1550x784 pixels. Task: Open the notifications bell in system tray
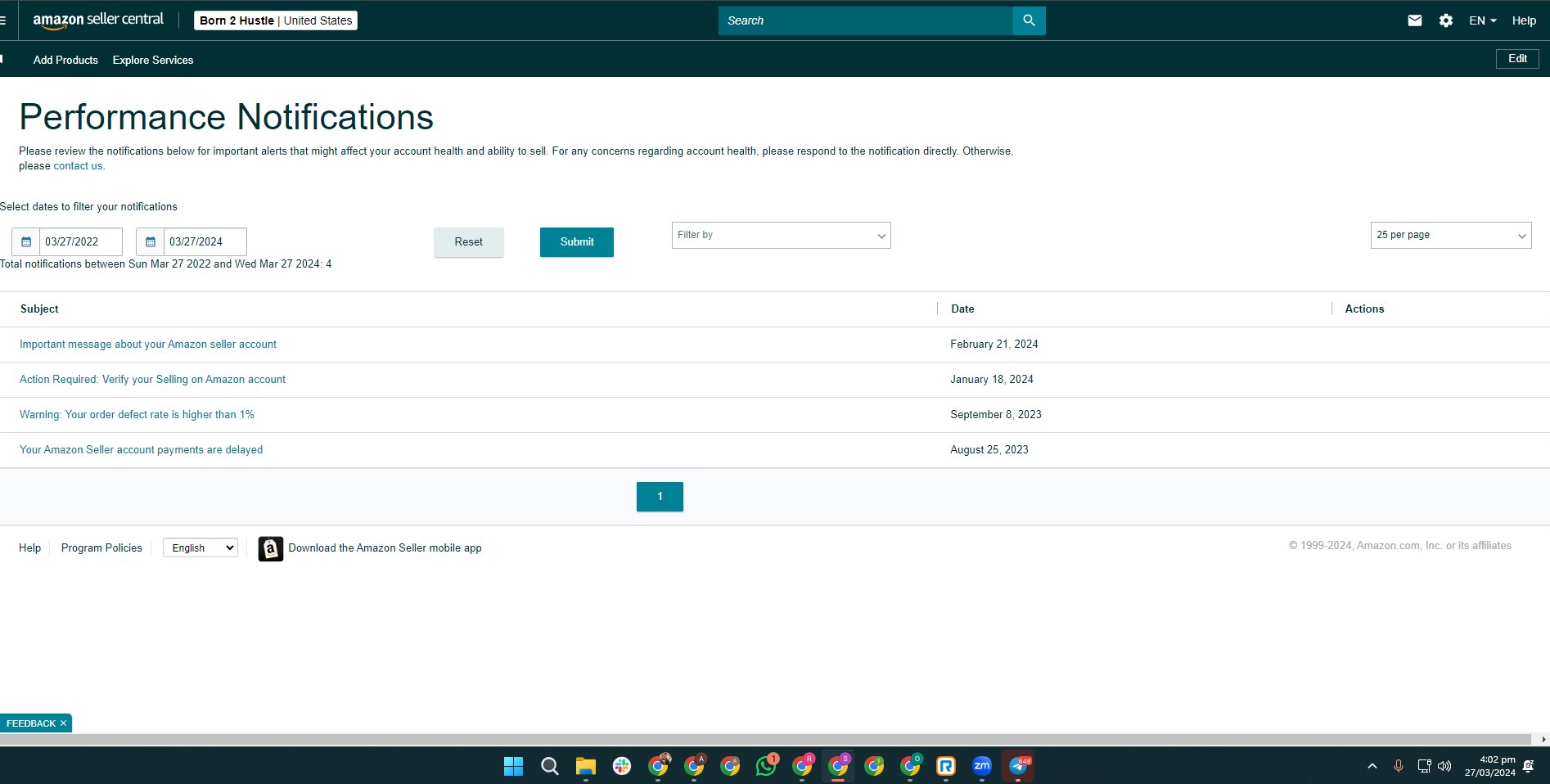pyautogui.click(x=1529, y=766)
